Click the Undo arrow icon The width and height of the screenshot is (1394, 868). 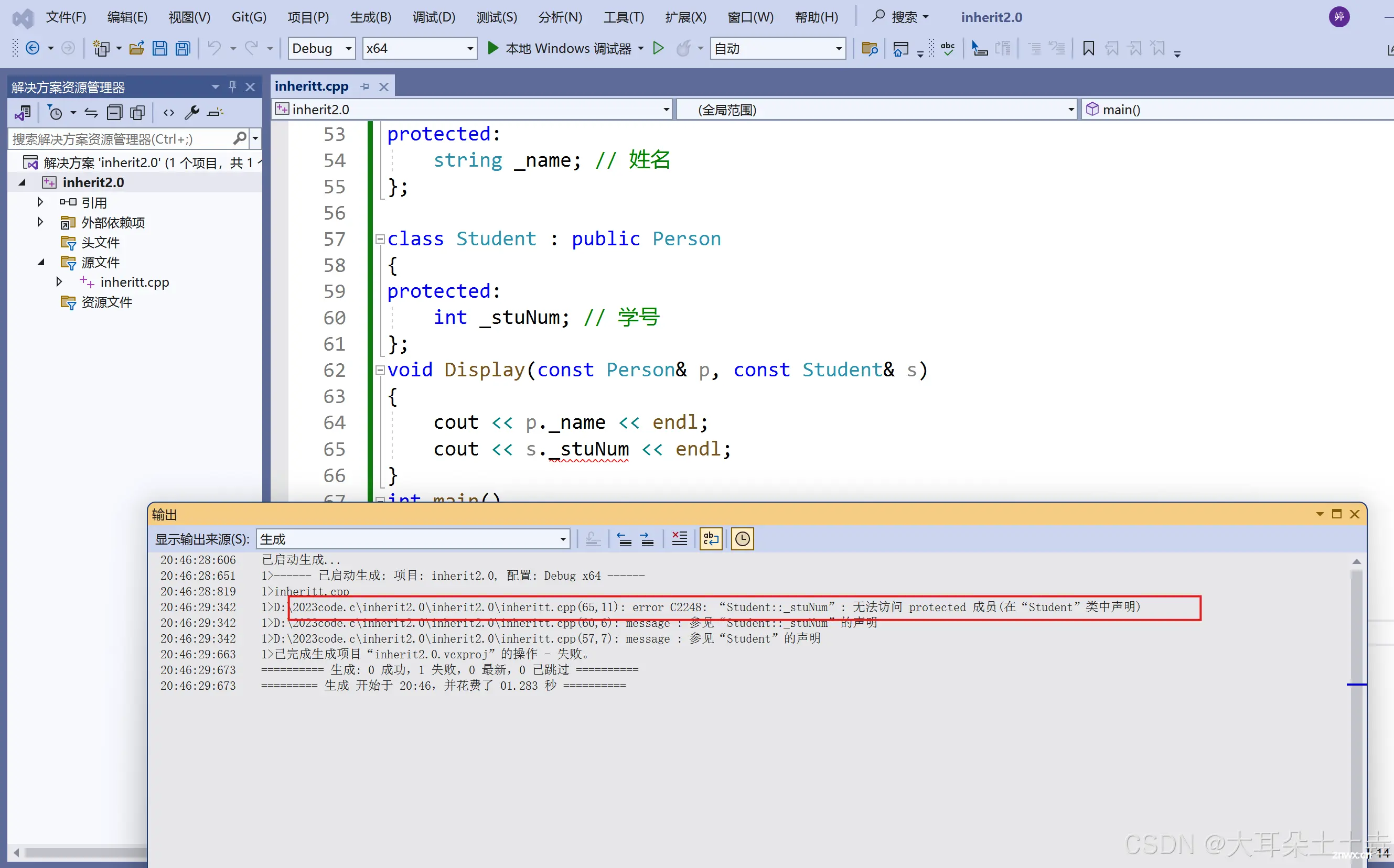[x=215, y=48]
